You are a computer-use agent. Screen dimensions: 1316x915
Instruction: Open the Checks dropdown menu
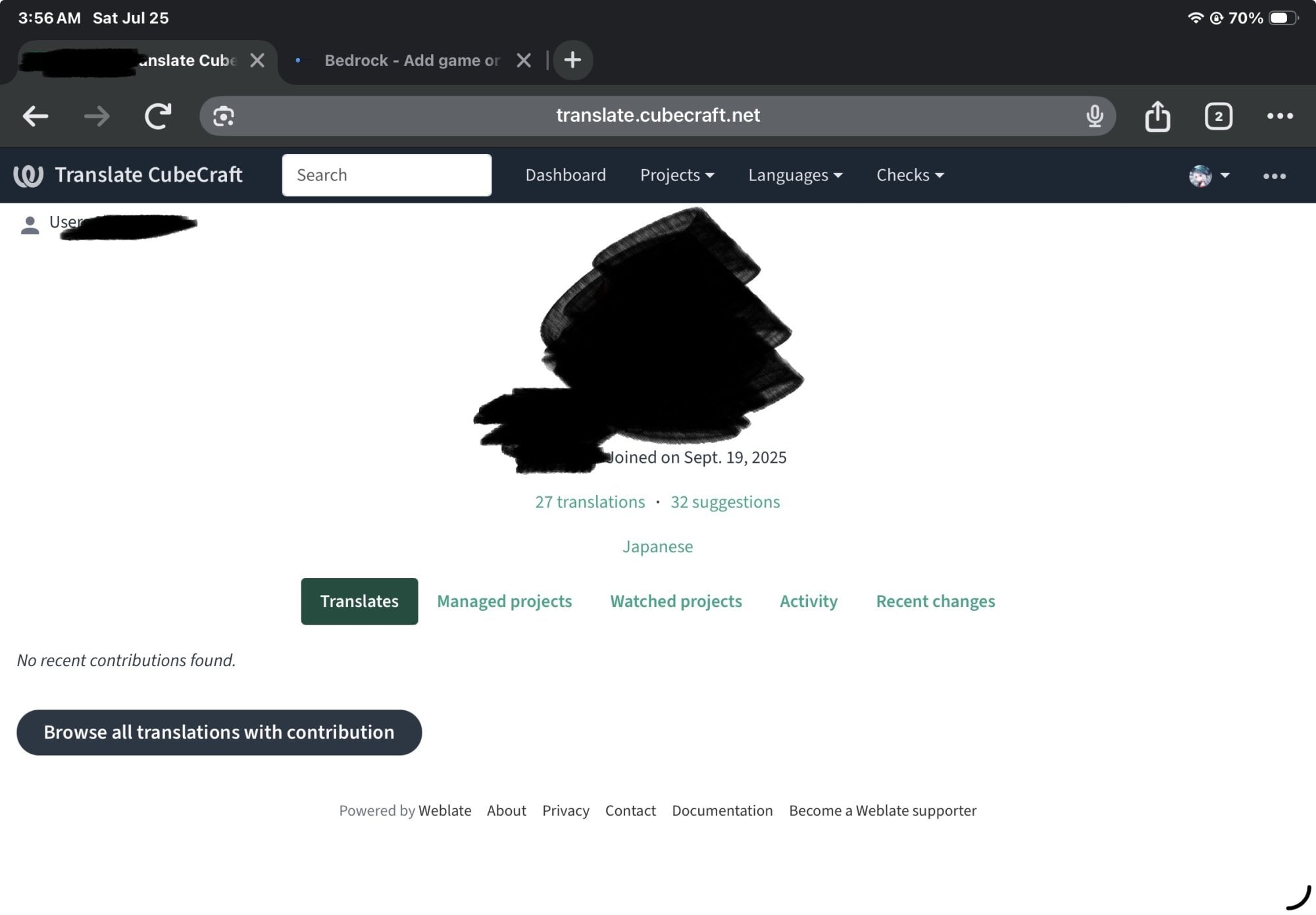pos(910,175)
